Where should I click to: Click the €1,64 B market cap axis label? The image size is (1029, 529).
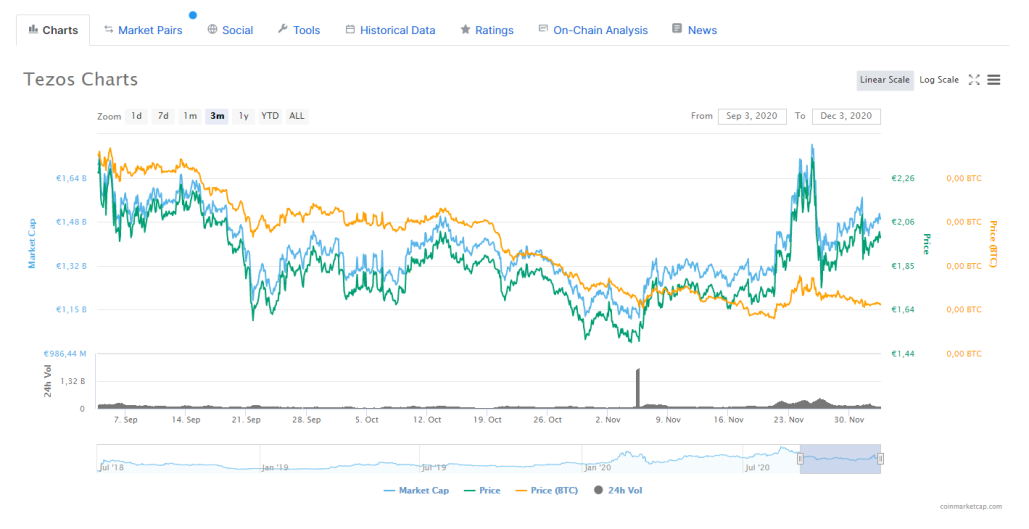tap(71, 179)
